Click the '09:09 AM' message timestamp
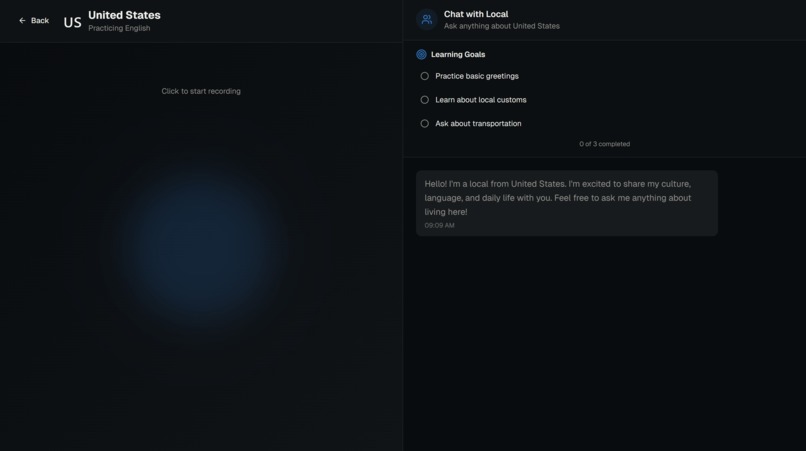Screen dimensions: 806x451 (439, 225)
